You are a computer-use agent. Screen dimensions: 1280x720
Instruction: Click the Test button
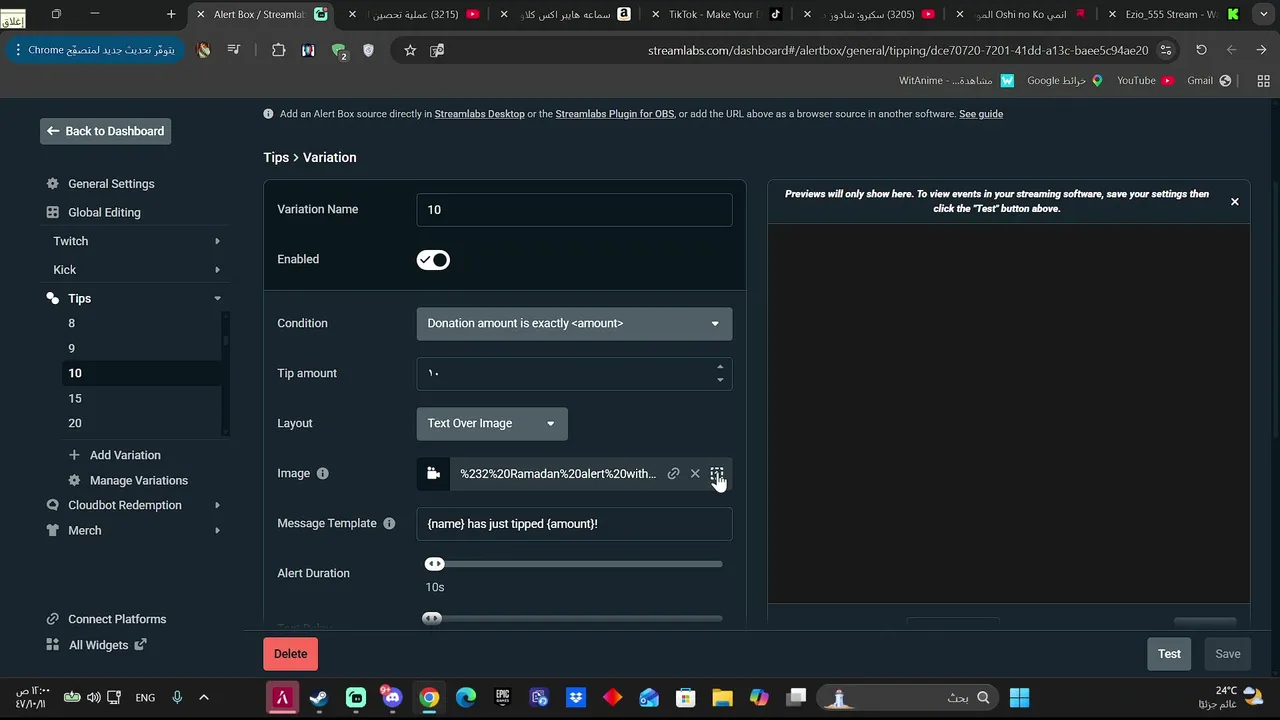point(1169,654)
